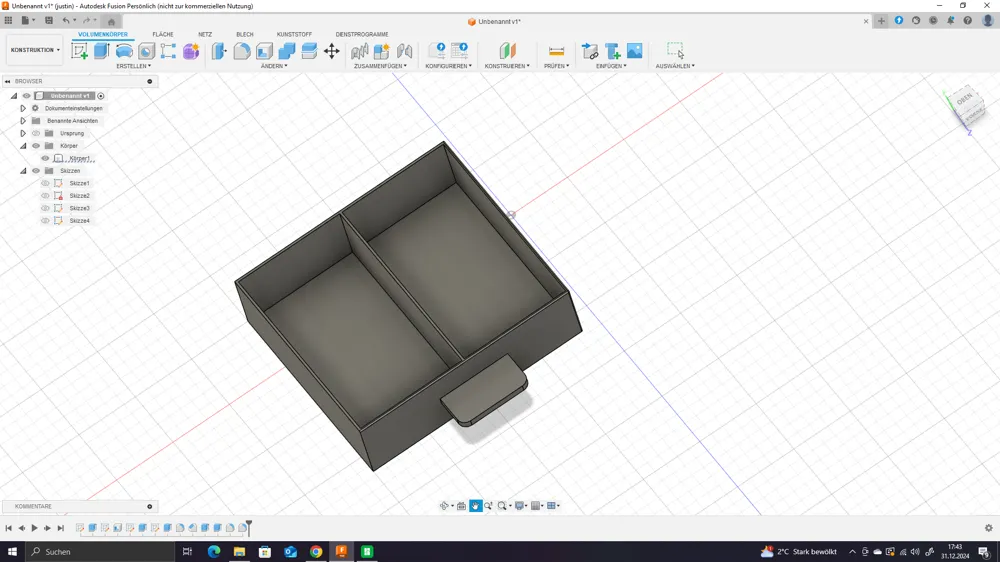Open the configuration table icon
Screen dimensions: 1000x562
coord(459,51)
